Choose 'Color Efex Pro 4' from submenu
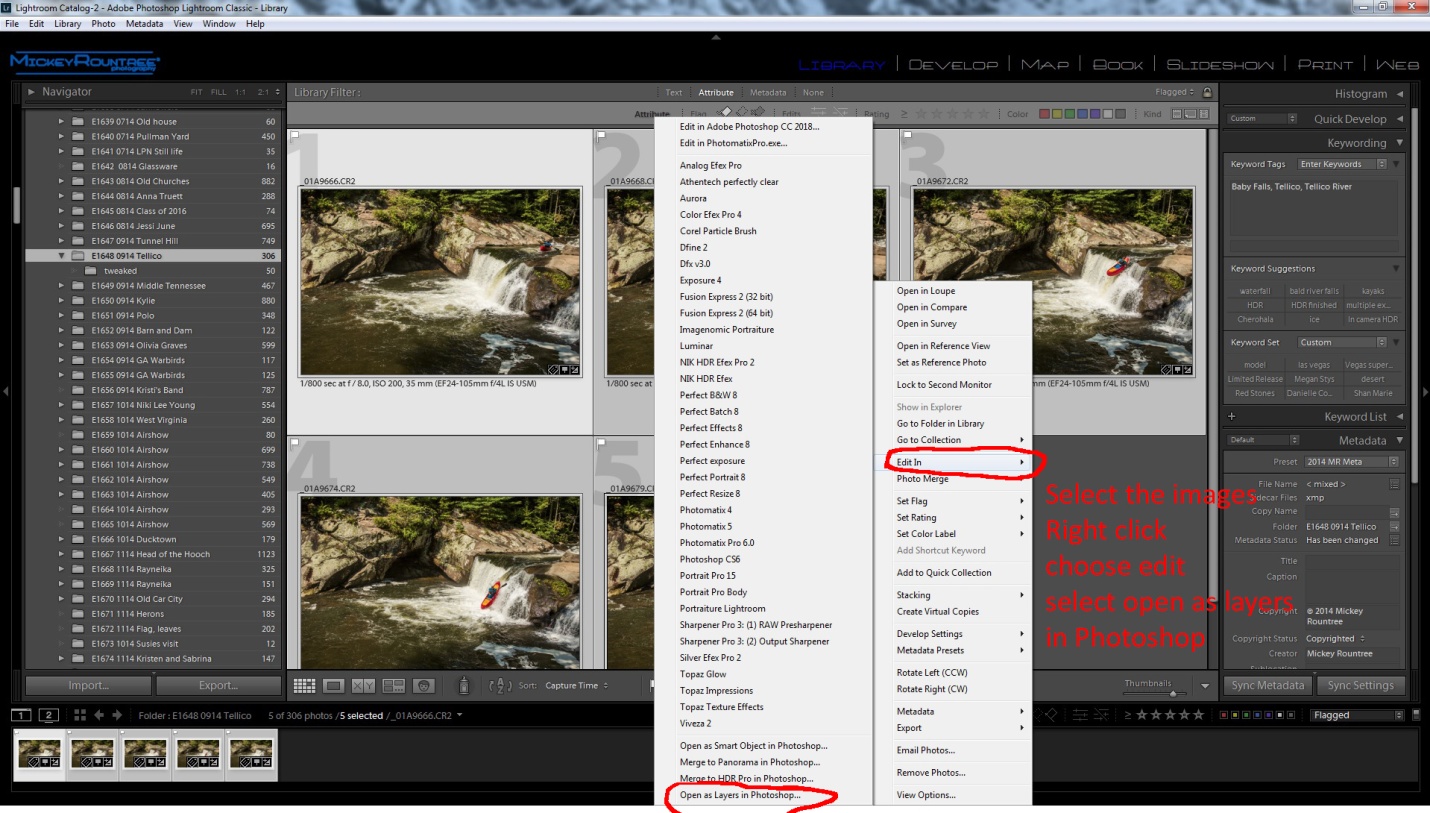1430x813 pixels. [x=711, y=215]
